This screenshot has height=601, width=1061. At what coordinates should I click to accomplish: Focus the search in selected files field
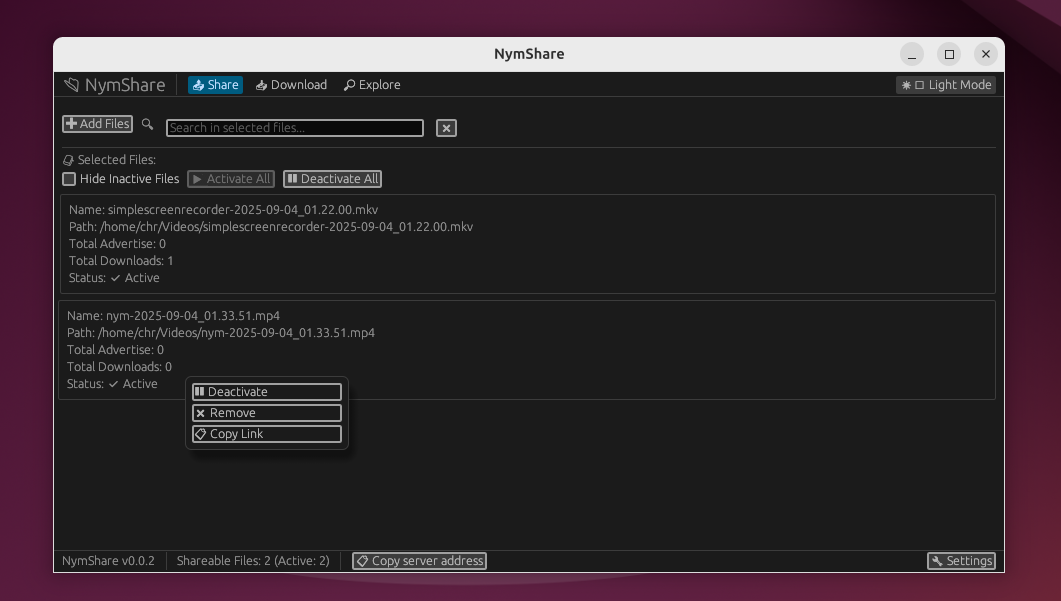(294, 128)
